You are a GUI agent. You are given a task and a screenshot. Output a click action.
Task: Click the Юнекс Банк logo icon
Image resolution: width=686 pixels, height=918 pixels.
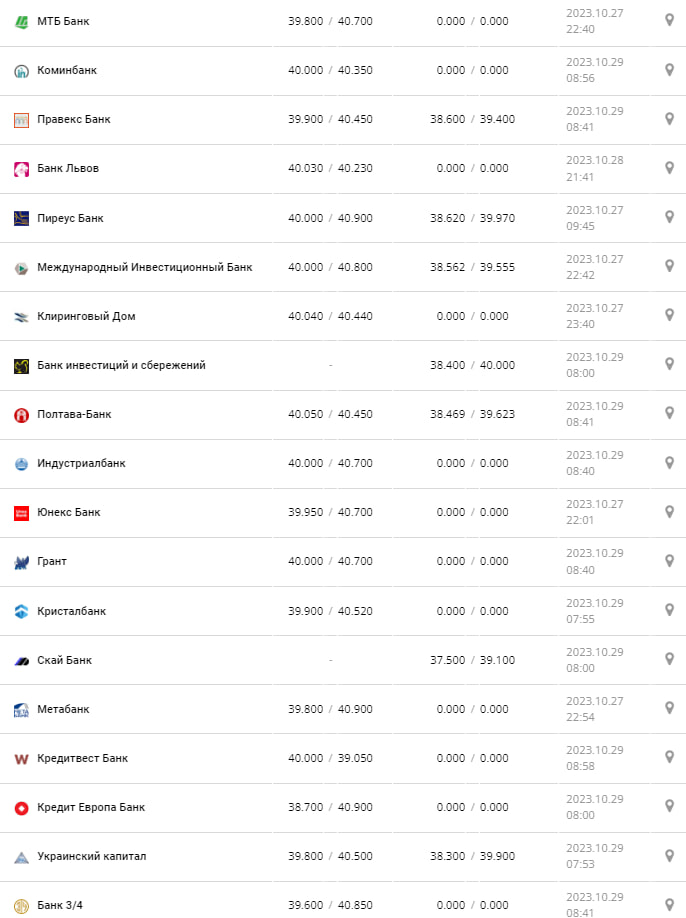tap(21, 513)
